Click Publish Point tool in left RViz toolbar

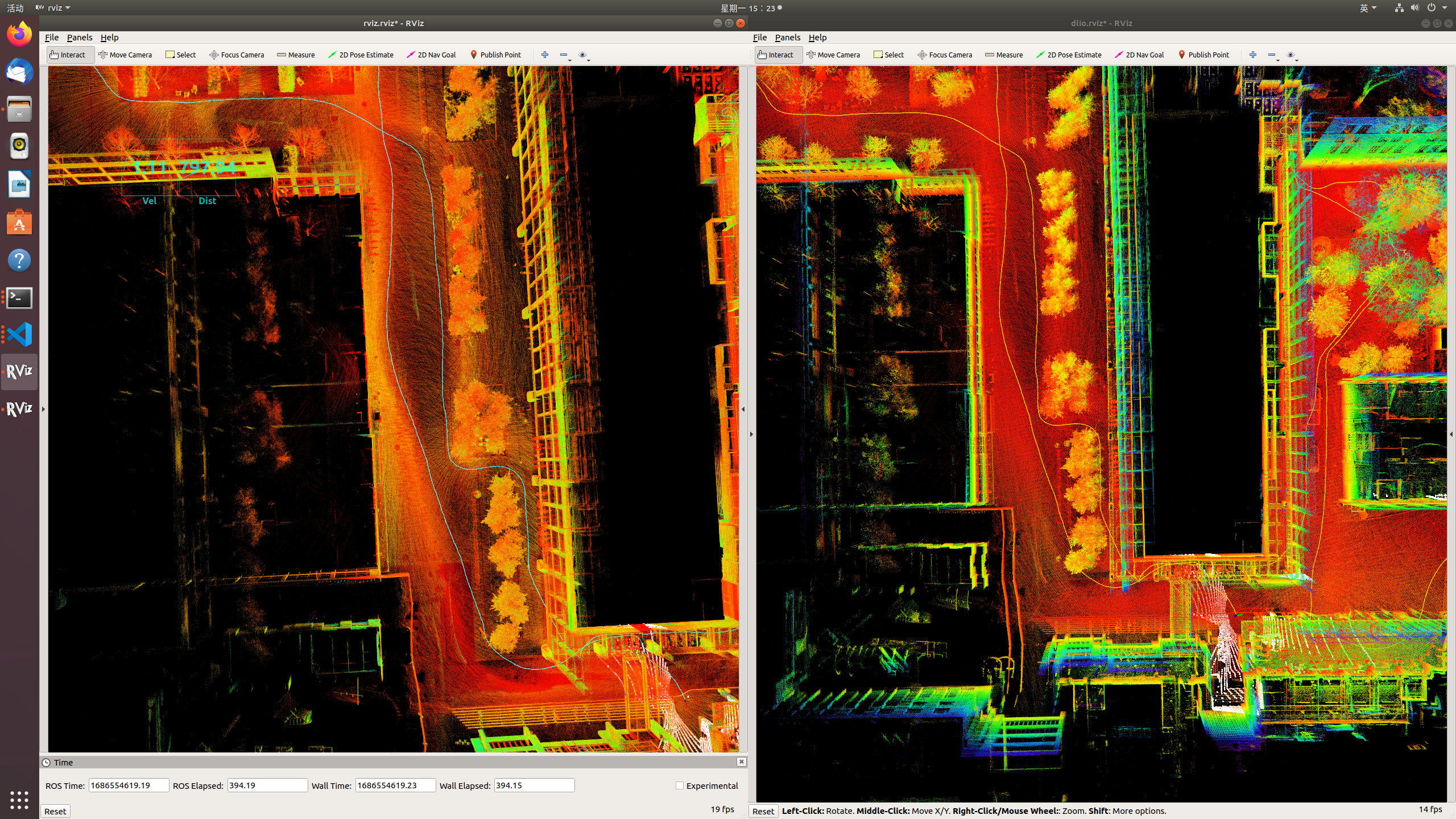click(495, 55)
